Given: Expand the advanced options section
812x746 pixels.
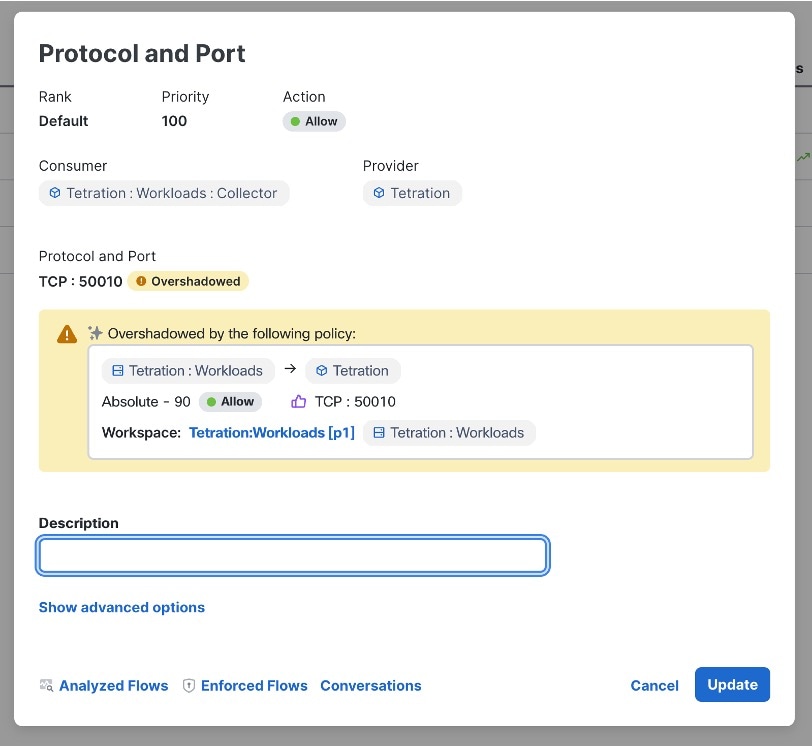Looking at the screenshot, I should pos(121,607).
